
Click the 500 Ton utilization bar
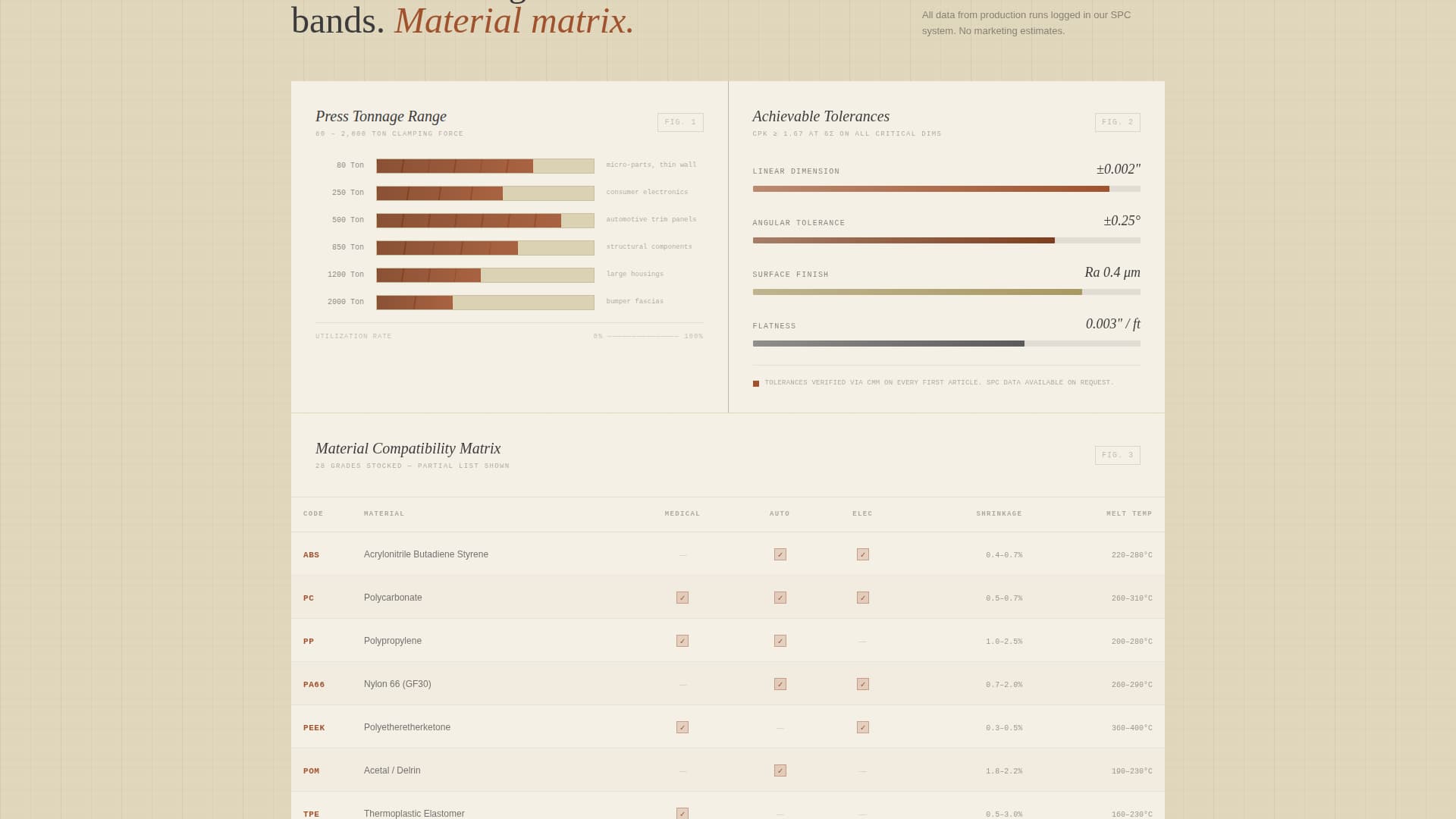coord(485,221)
